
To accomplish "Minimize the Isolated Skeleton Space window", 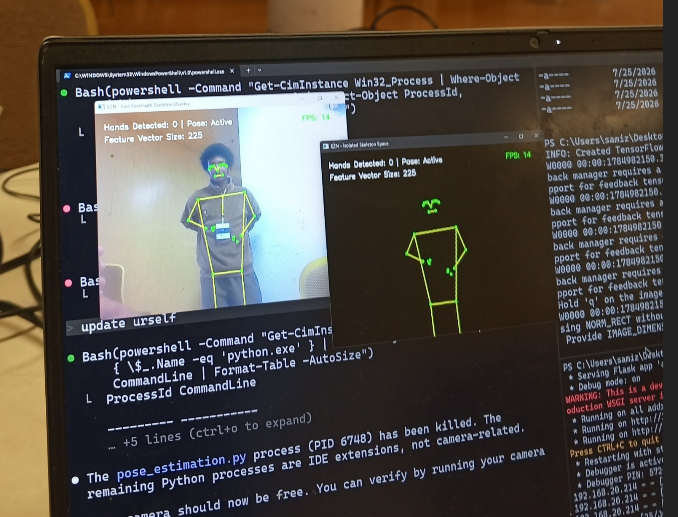I will [506, 137].
